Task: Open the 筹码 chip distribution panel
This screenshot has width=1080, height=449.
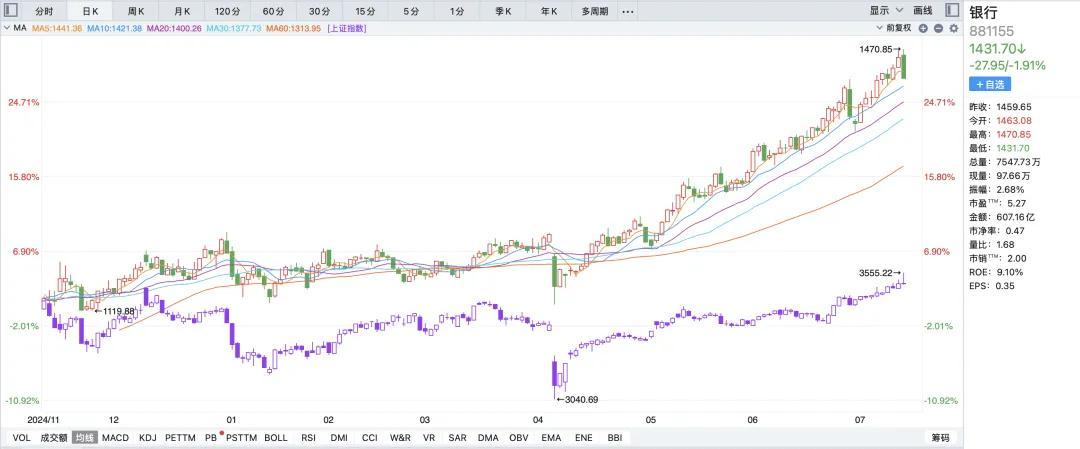Action: [940, 438]
